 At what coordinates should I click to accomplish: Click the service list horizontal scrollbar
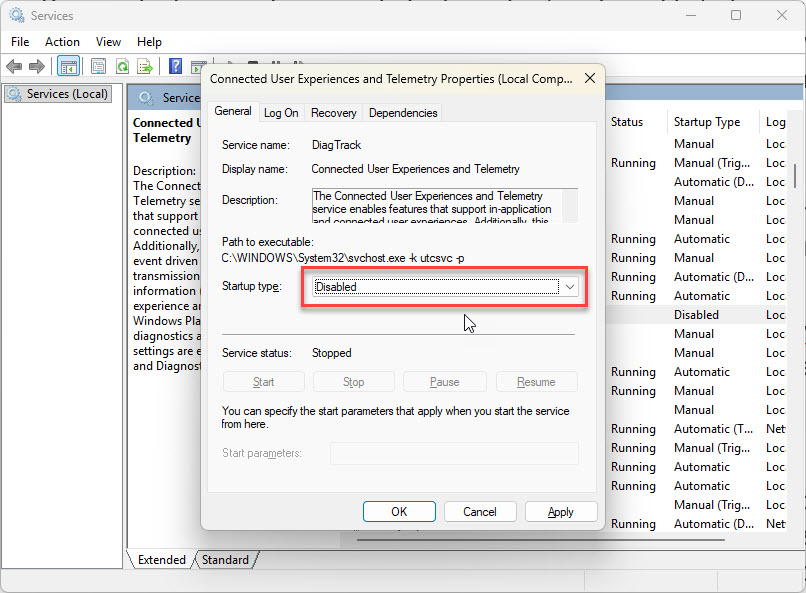[x=540, y=540]
